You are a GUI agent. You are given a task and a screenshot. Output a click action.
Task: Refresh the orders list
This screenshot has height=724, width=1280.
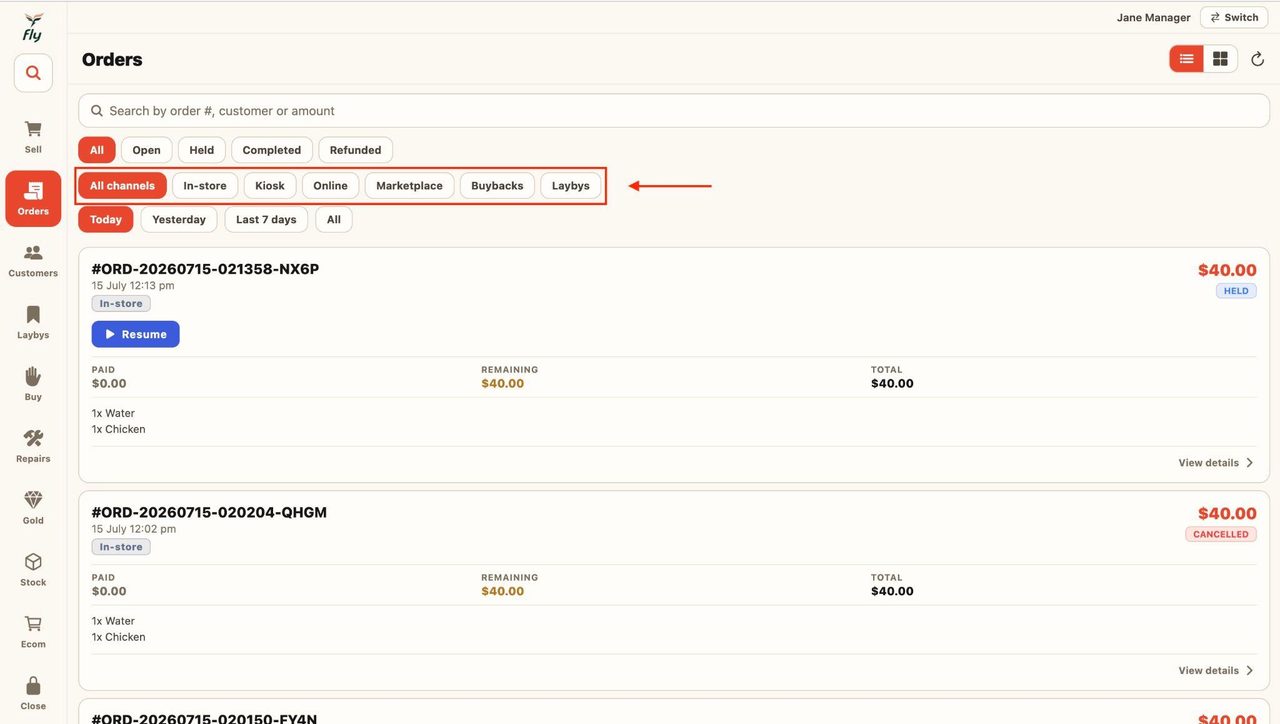[x=1258, y=60]
